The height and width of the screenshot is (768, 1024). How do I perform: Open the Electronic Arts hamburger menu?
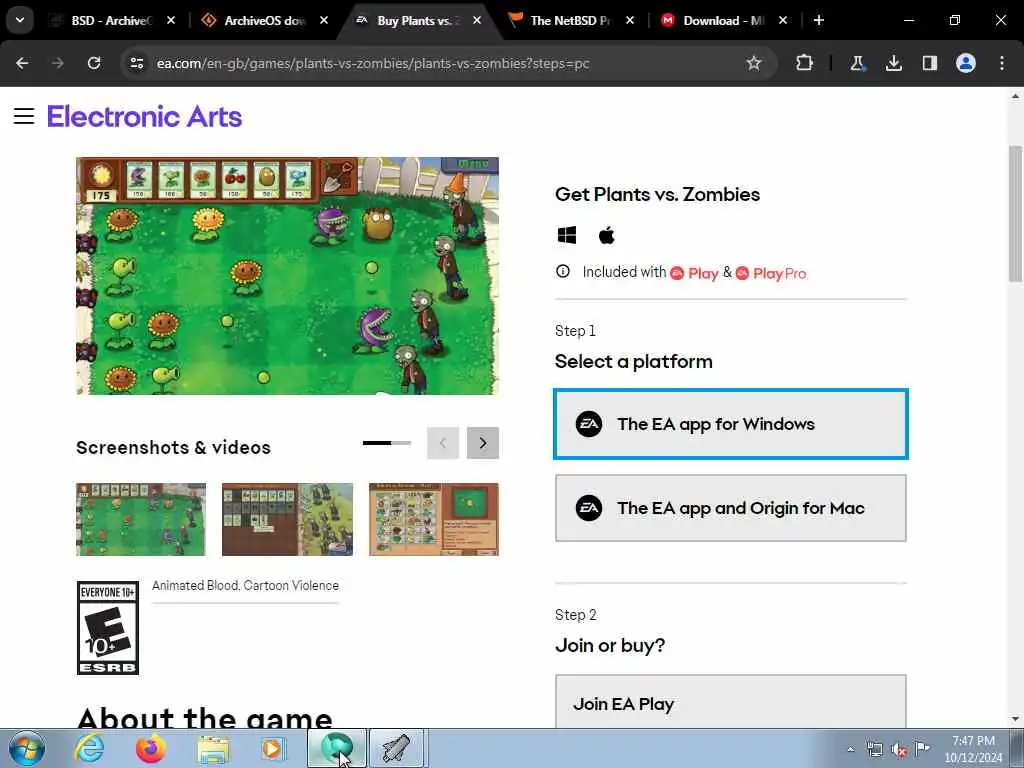pyautogui.click(x=24, y=116)
